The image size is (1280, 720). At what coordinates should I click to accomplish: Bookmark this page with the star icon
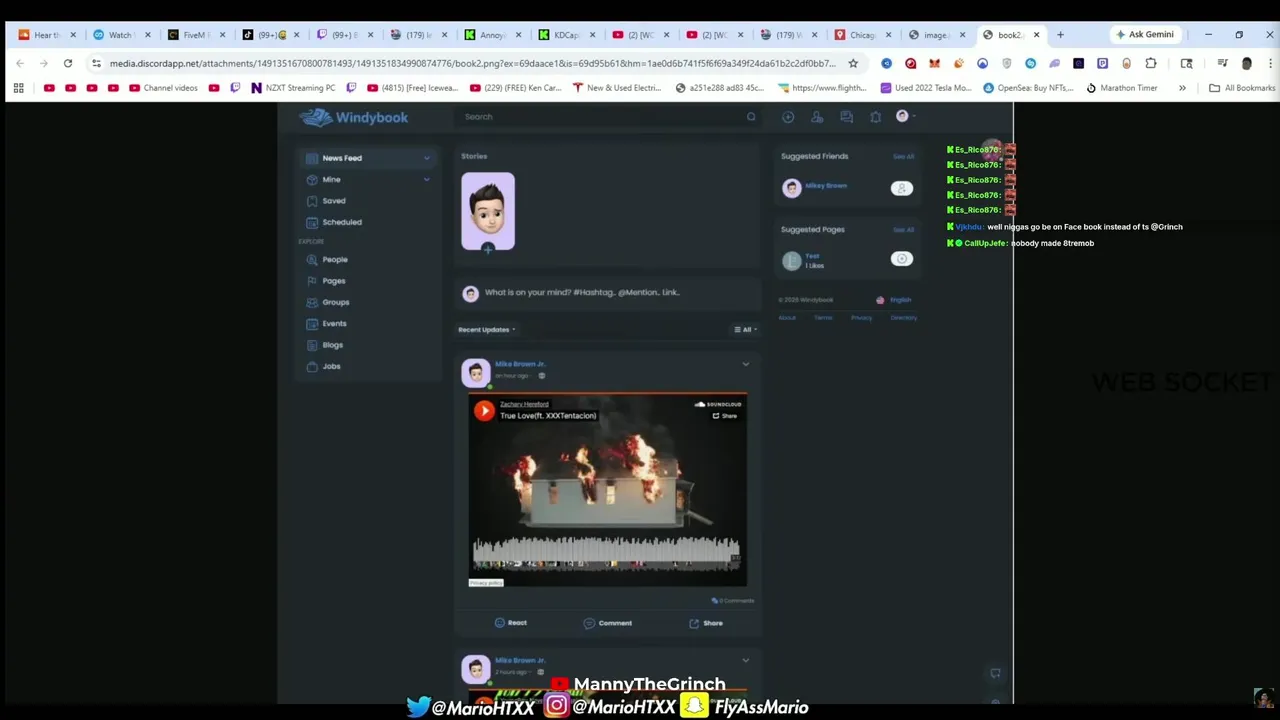tap(853, 63)
